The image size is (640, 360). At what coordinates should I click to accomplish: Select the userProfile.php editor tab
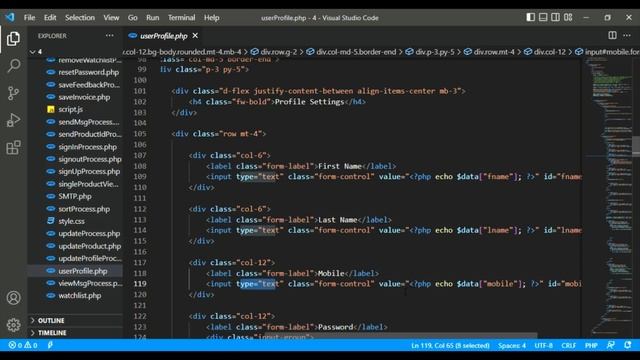[x=163, y=36]
